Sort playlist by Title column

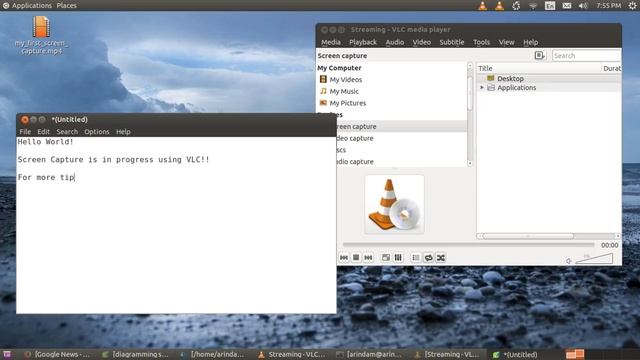[x=539, y=68]
